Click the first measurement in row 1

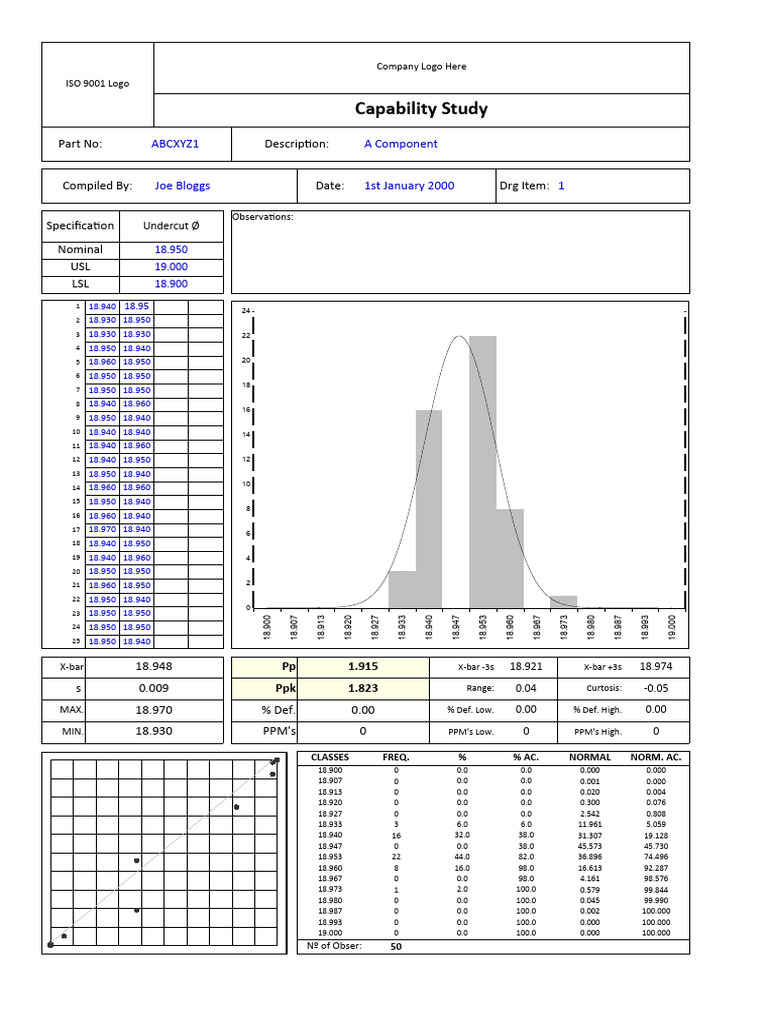coord(103,306)
